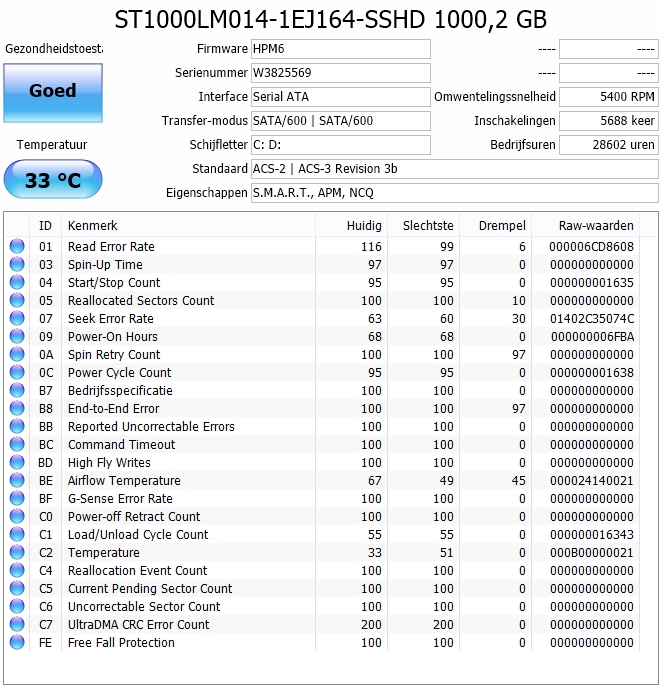662x689 pixels.
Task: Select the status icon for UltraDMA CRC Error Count
Action: (17, 625)
